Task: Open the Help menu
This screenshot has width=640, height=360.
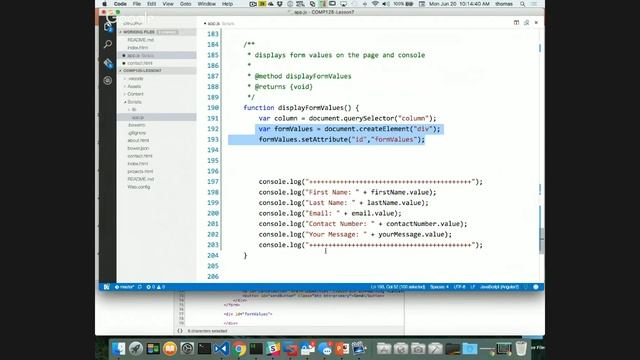Action: 227,4
